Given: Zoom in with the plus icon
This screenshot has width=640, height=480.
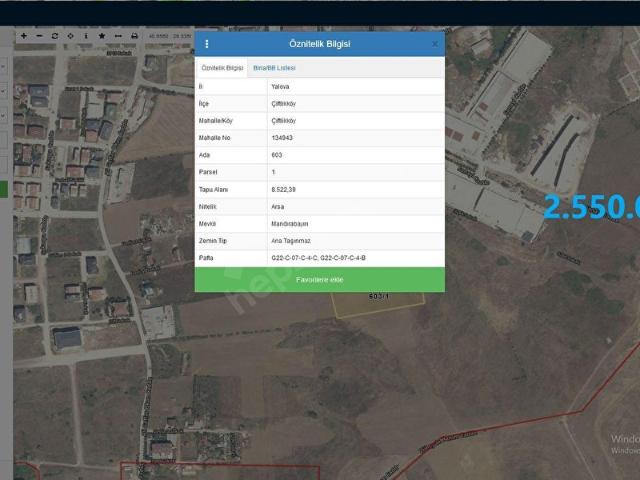Looking at the screenshot, I should click(24, 36).
